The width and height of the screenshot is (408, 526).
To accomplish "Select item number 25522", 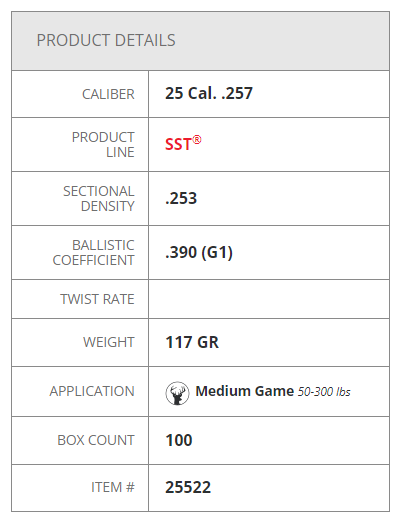I will click(x=188, y=487).
